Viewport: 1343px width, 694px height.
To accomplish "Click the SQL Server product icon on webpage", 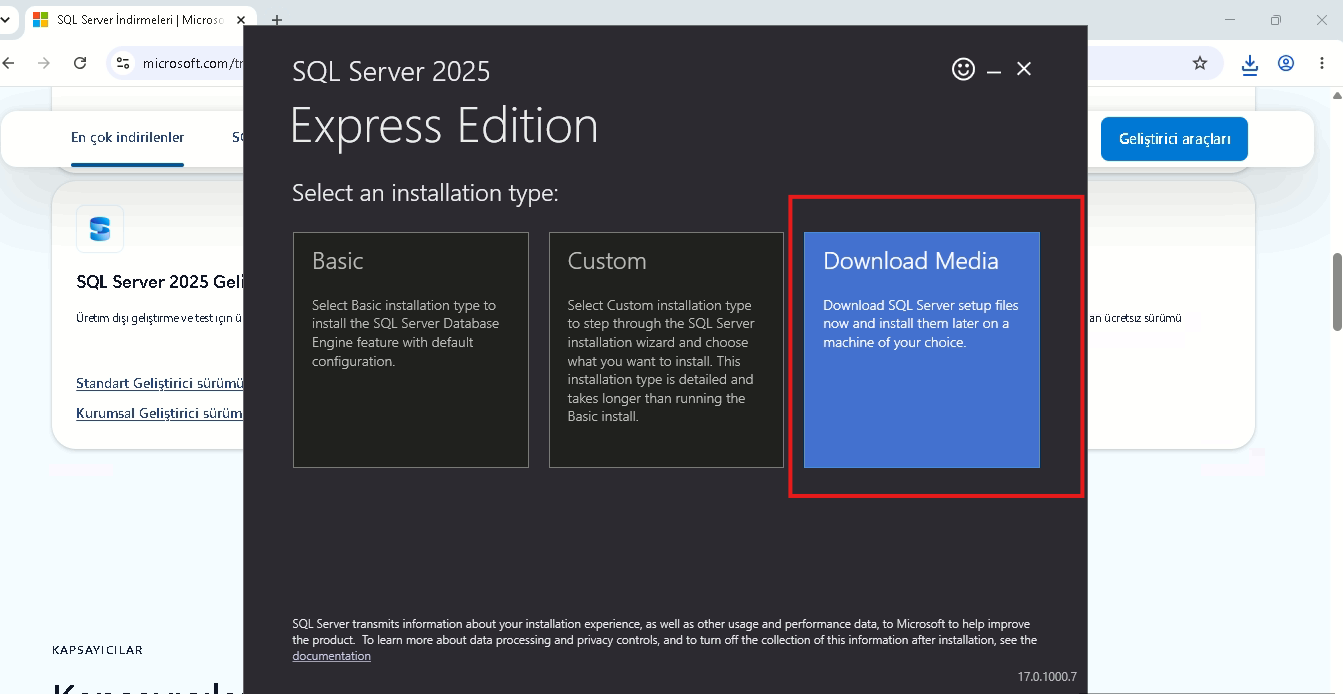I will pyautogui.click(x=100, y=229).
